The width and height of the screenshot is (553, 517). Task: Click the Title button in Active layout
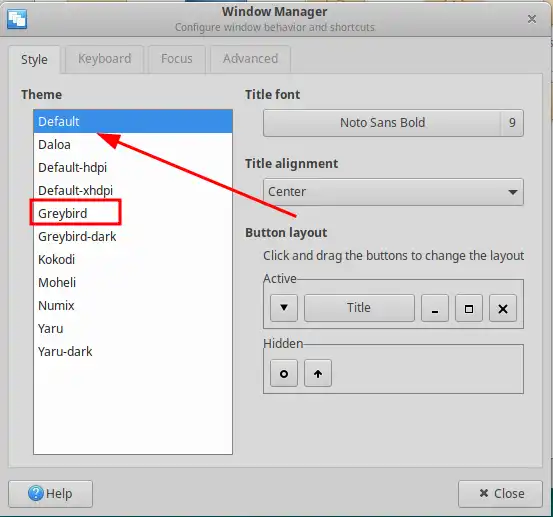tap(359, 308)
